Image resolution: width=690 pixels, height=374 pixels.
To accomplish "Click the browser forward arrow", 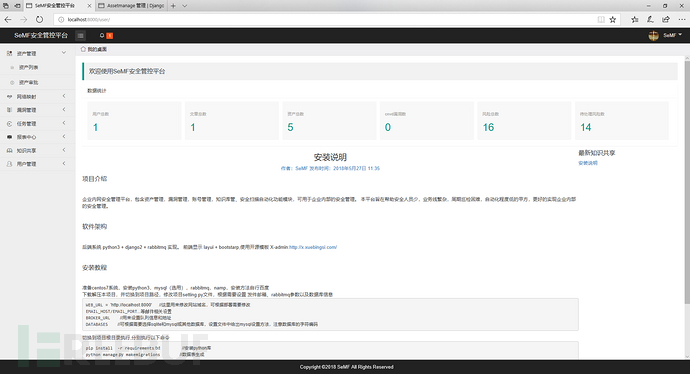I will (23, 19).
